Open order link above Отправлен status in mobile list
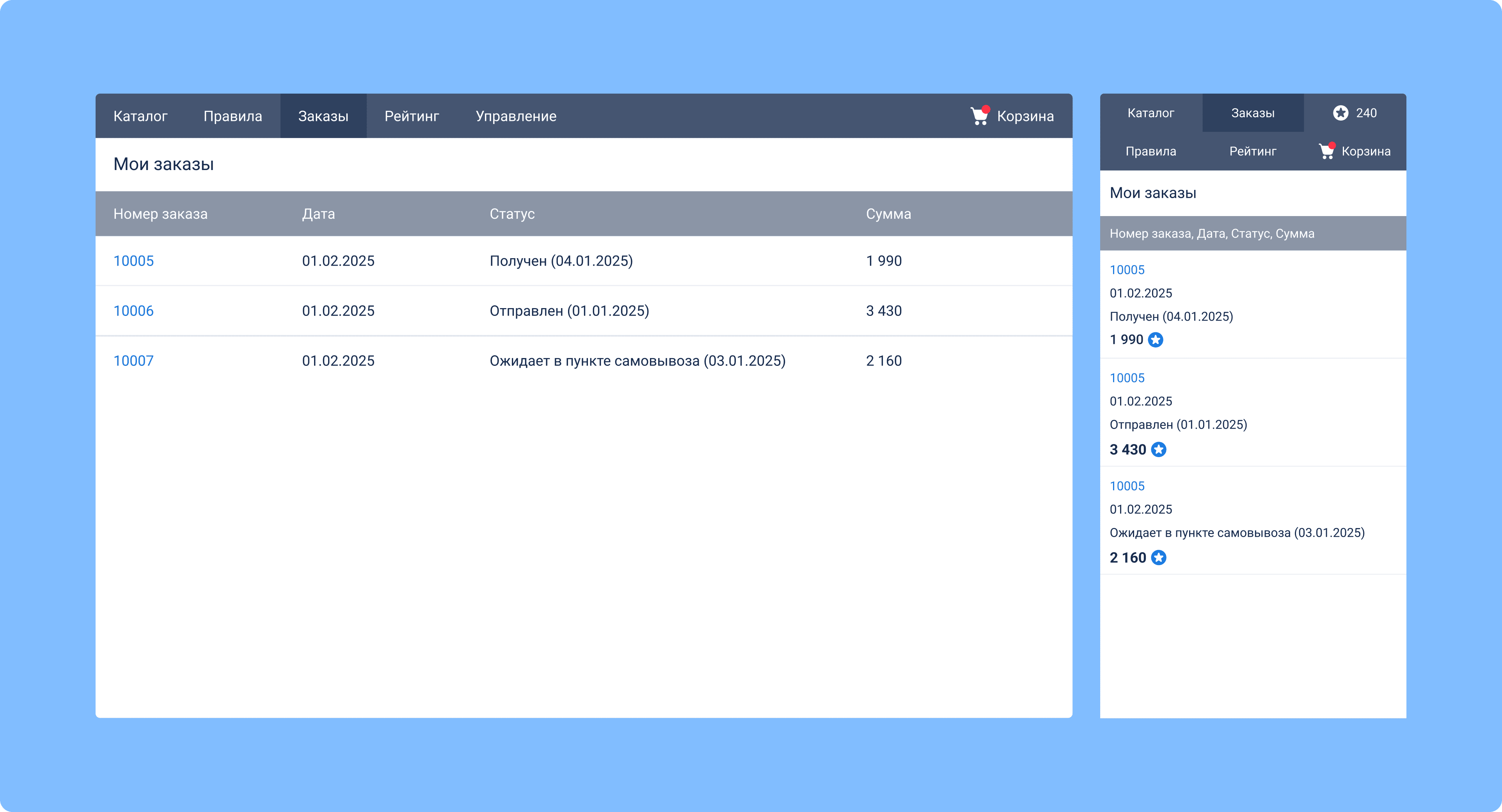This screenshot has height=812, width=1502. 1127,378
